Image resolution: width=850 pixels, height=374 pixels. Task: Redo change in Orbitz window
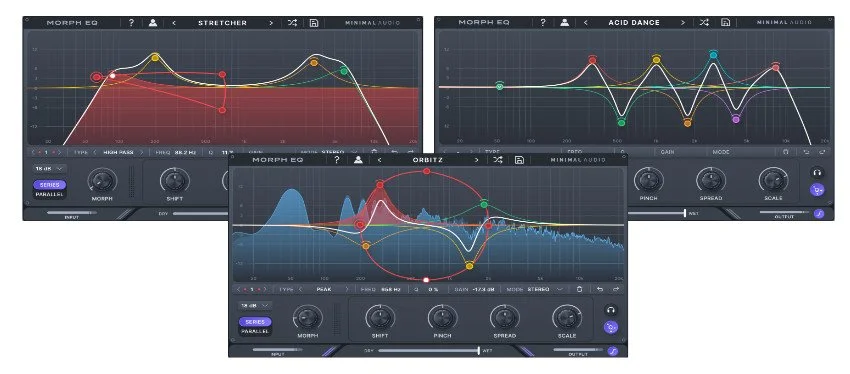click(x=616, y=289)
